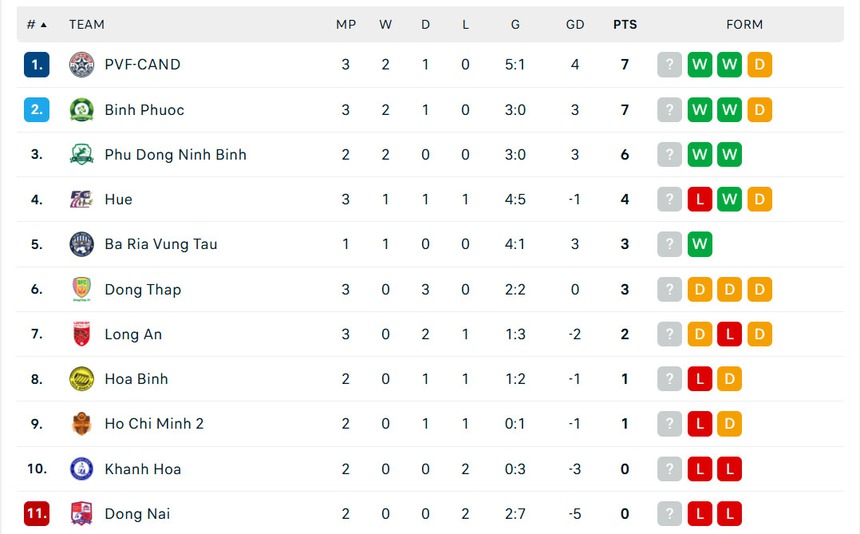Click the red rank 11 badge
Image resolution: width=860 pixels, height=534 pixels.
coord(37,514)
